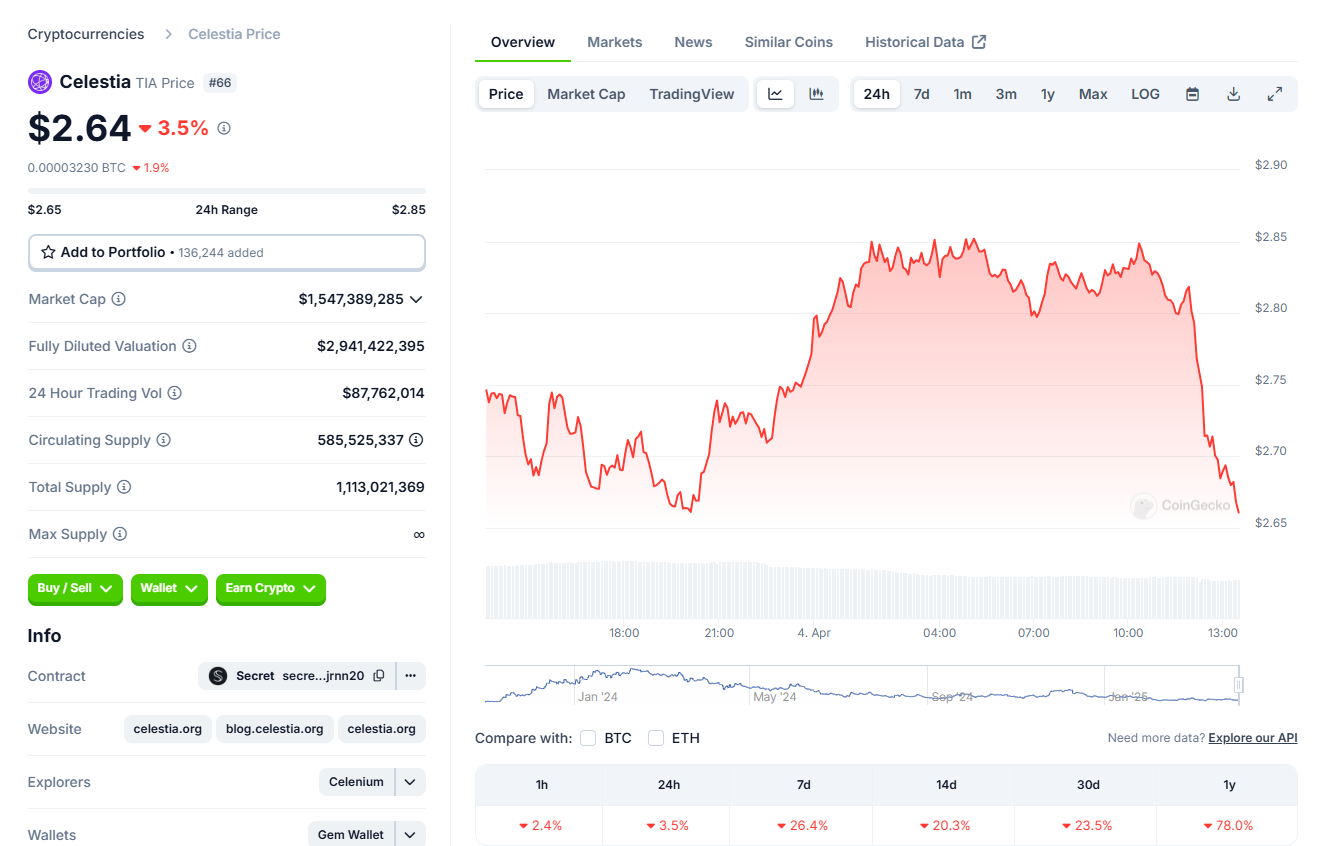Switch the chart to Market Cap
Image resolution: width=1317 pixels, height=846 pixels.
(x=586, y=94)
